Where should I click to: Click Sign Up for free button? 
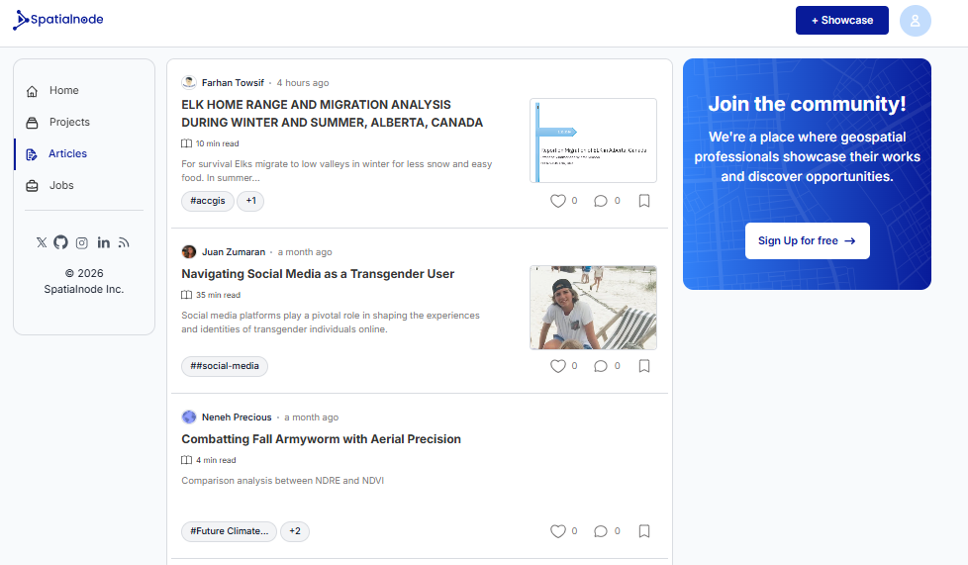(807, 241)
